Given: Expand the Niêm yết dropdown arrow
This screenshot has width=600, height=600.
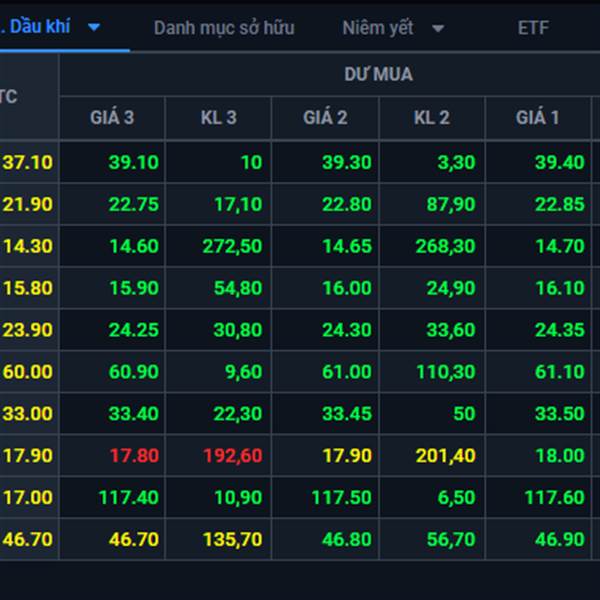Looking at the screenshot, I should [438, 28].
